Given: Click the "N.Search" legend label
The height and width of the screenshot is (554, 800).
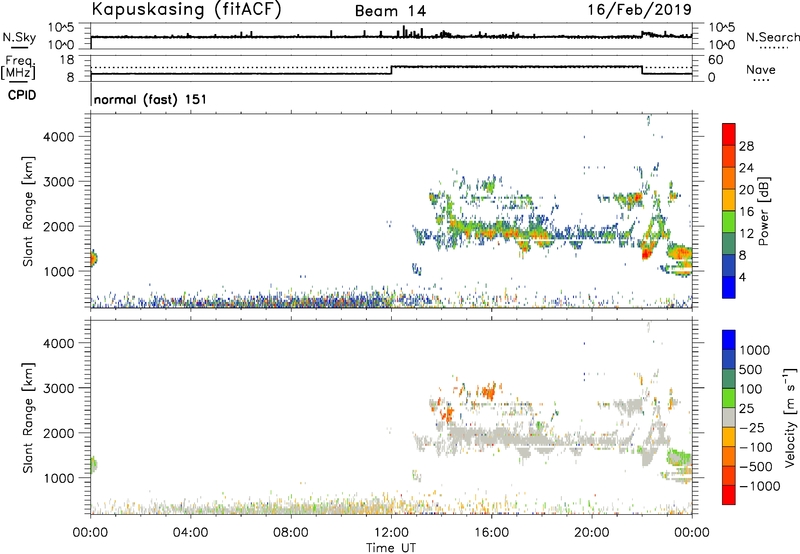Looking at the screenshot, I should coord(772,37).
